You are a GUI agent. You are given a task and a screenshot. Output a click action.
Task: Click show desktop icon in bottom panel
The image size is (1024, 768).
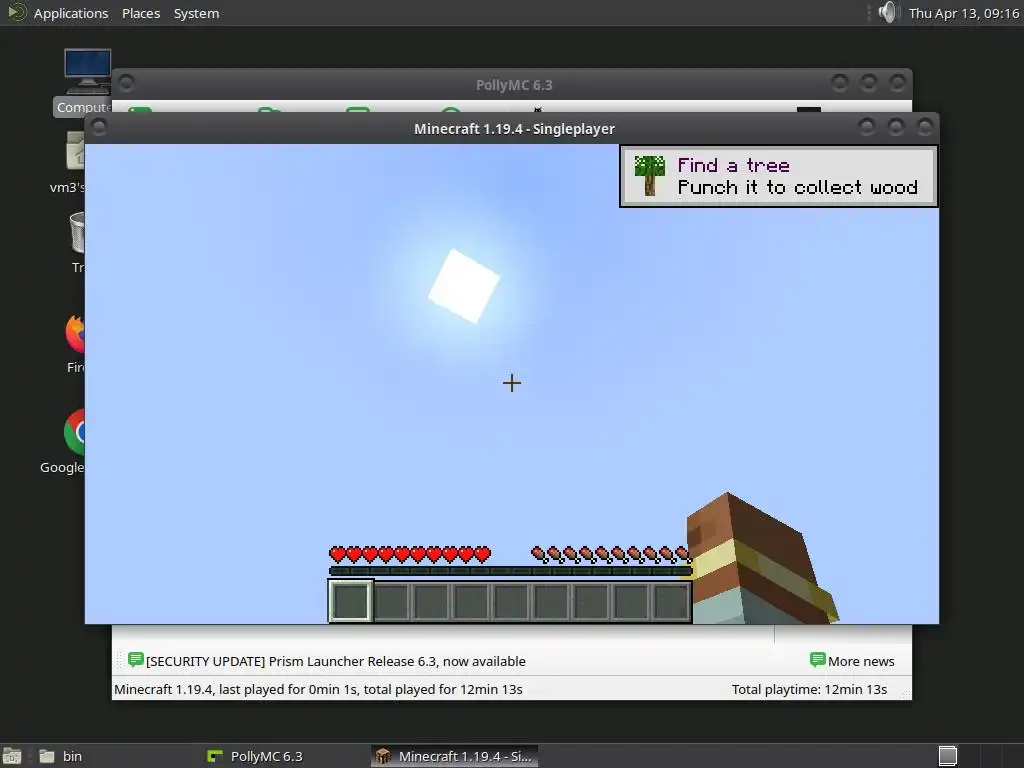[x=12, y=756]
